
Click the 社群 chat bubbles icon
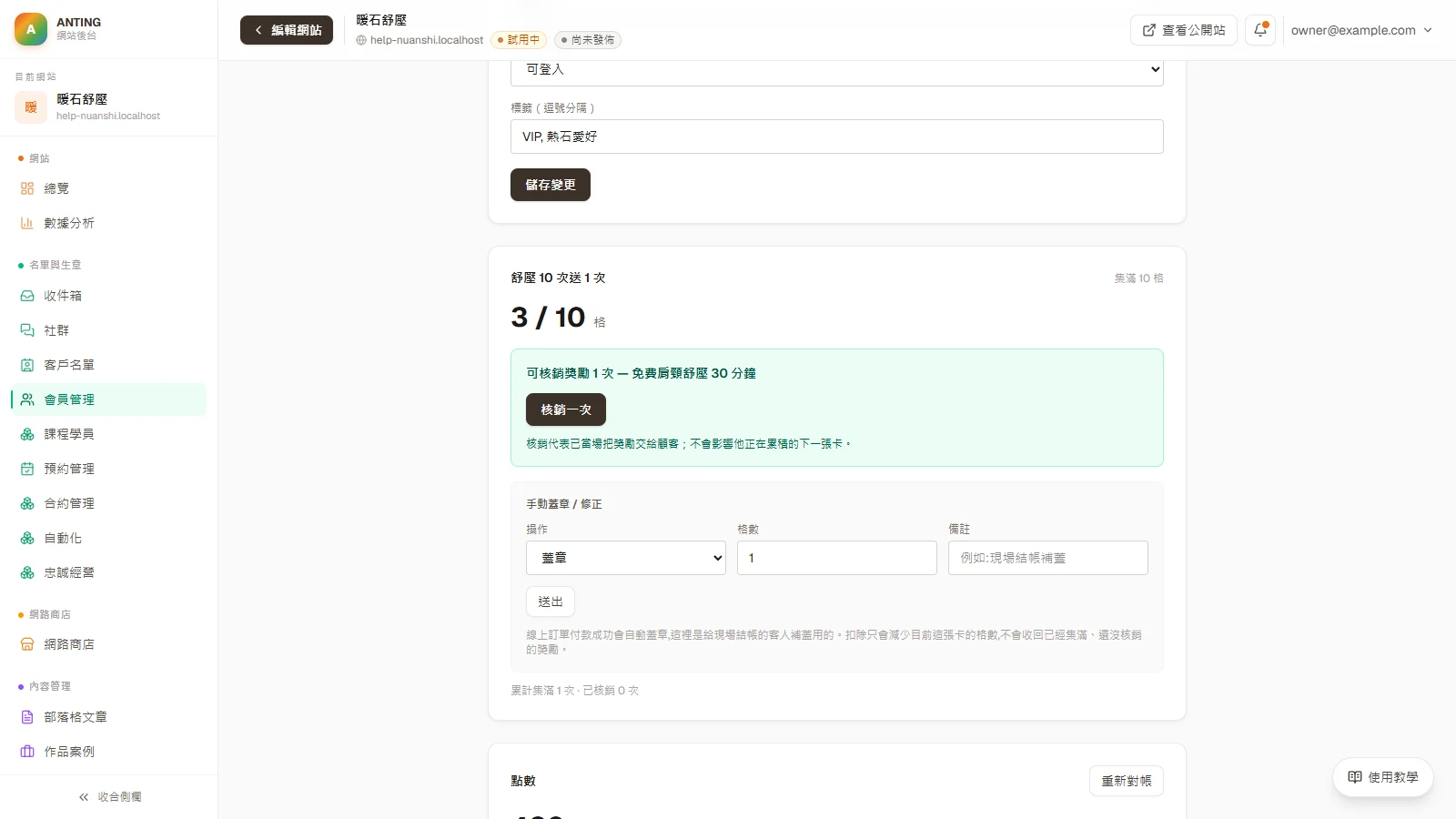pyautogui.click(x=27, y=330)
